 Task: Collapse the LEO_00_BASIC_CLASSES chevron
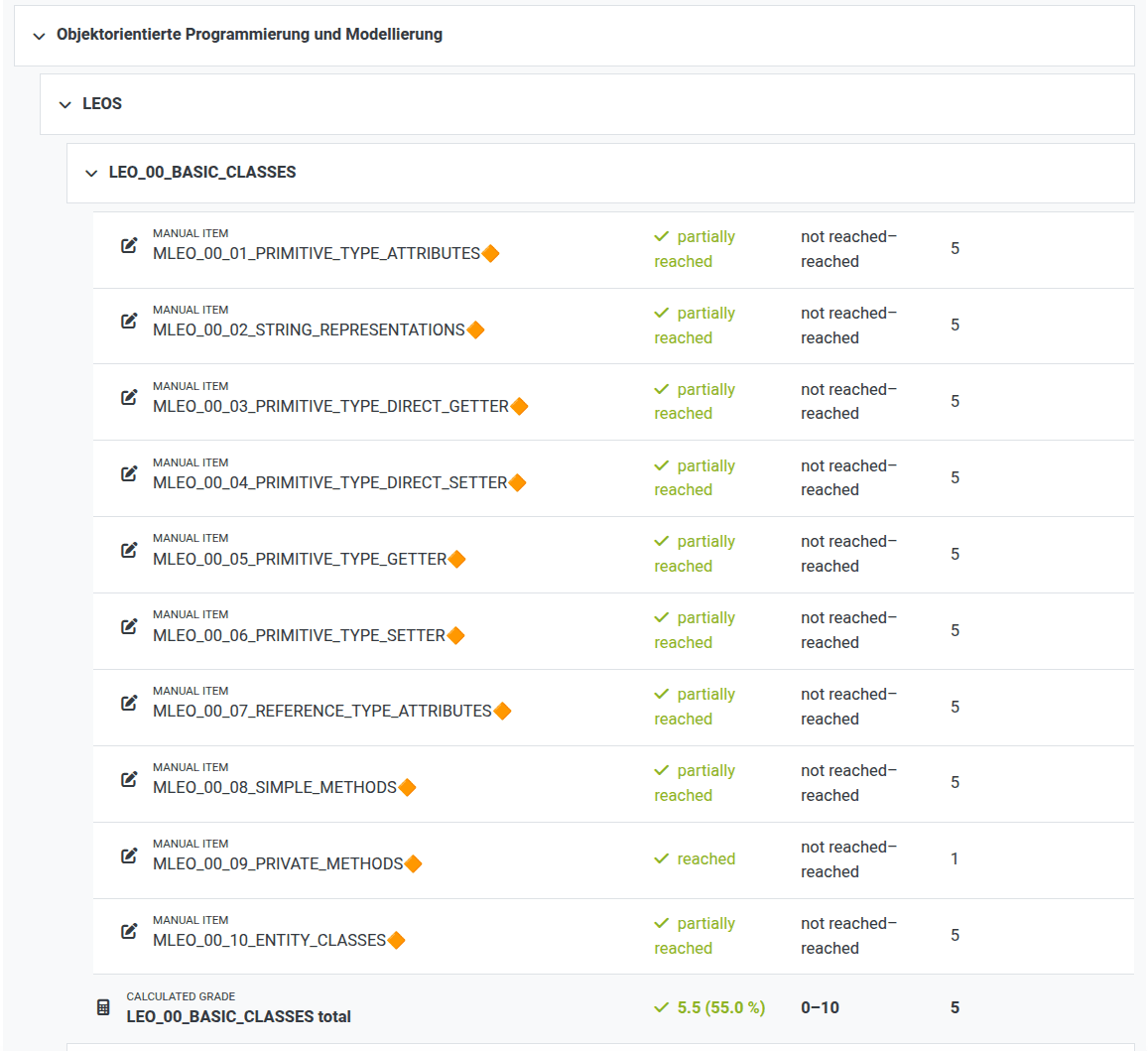[91, 174]
